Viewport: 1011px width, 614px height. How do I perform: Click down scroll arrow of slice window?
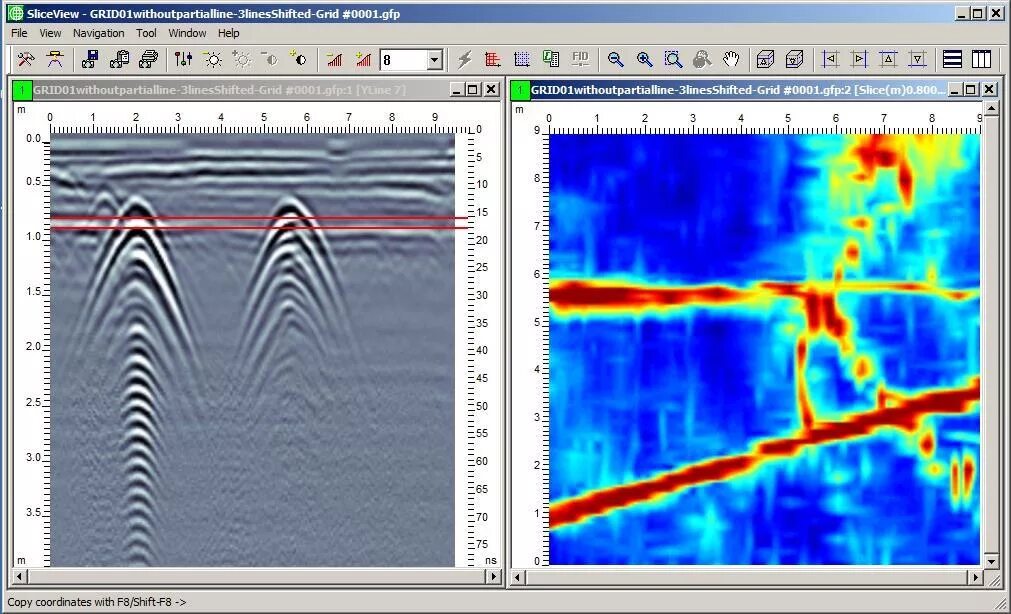tap(992, 562)
